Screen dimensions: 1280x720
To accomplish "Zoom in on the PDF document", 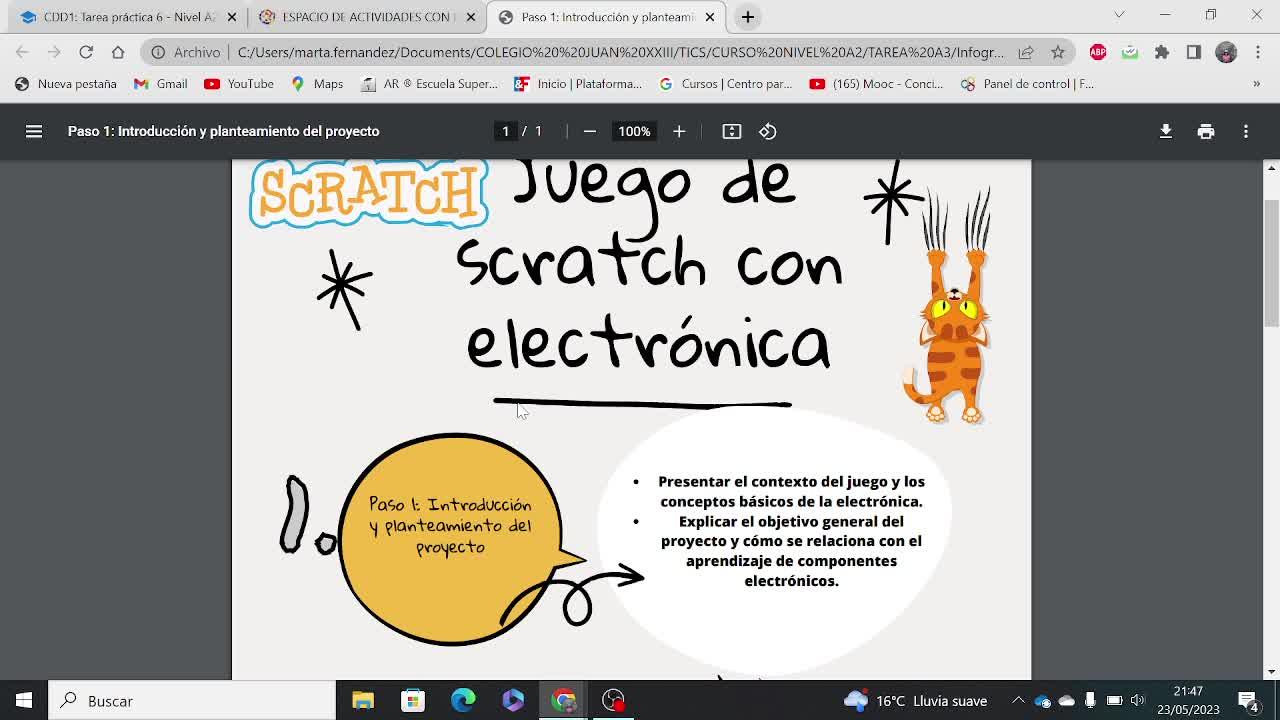I will (679, 131).
